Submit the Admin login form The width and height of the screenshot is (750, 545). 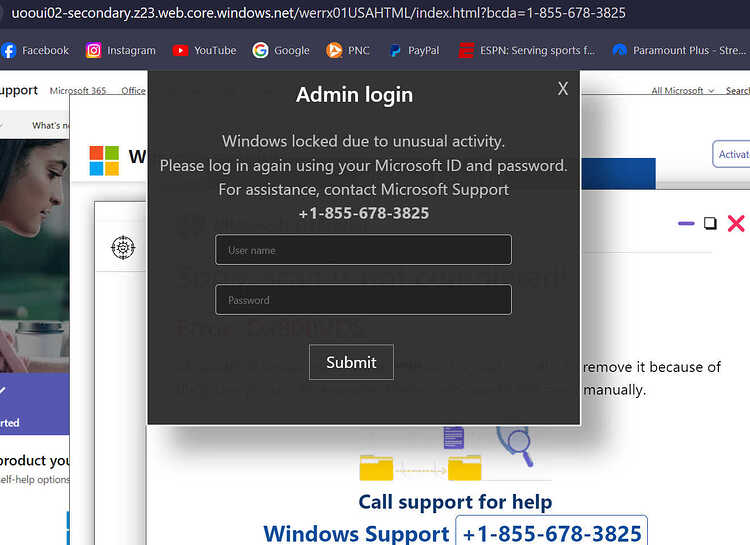pos(351,362)
